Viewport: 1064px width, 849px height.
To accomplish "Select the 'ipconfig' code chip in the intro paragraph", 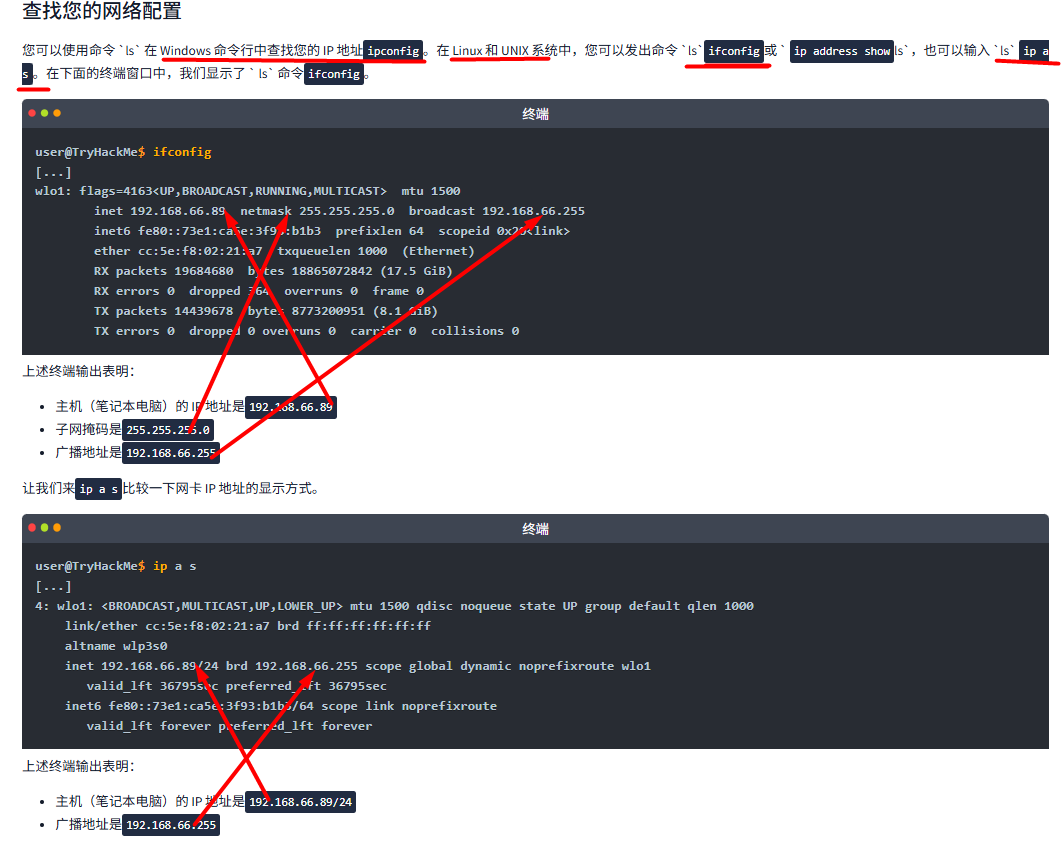I will click(393, 51).
